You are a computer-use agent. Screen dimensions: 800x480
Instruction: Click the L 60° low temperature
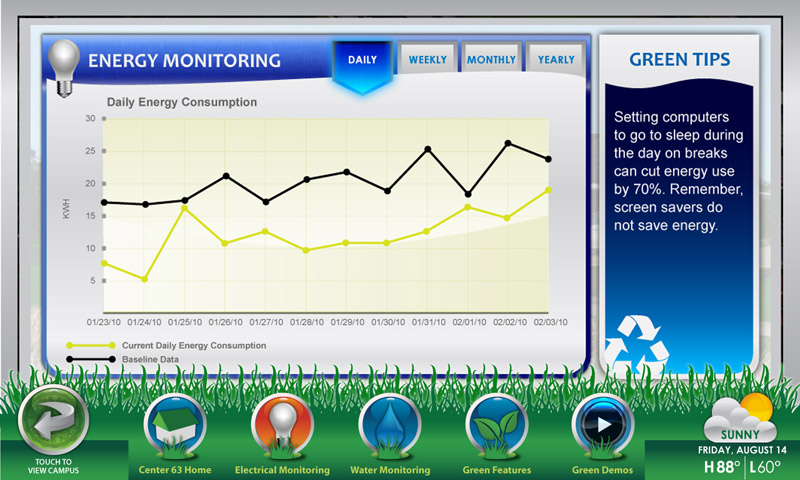[765, 467]
